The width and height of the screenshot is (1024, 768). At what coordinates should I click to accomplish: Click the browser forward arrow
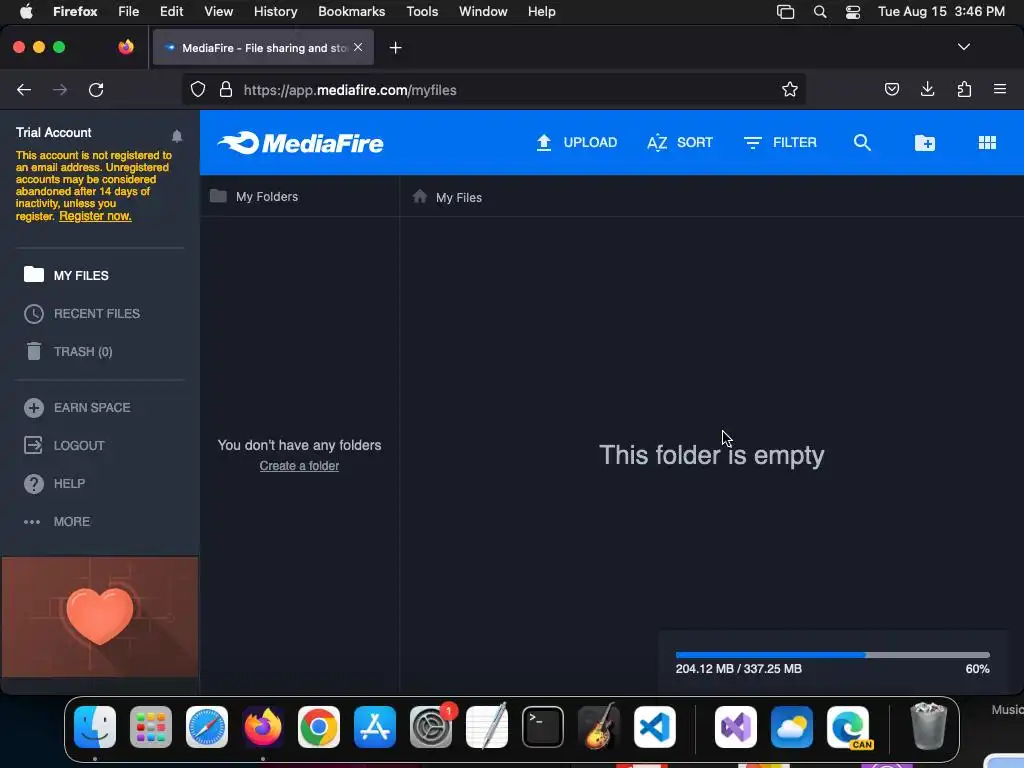pos(60,89)
